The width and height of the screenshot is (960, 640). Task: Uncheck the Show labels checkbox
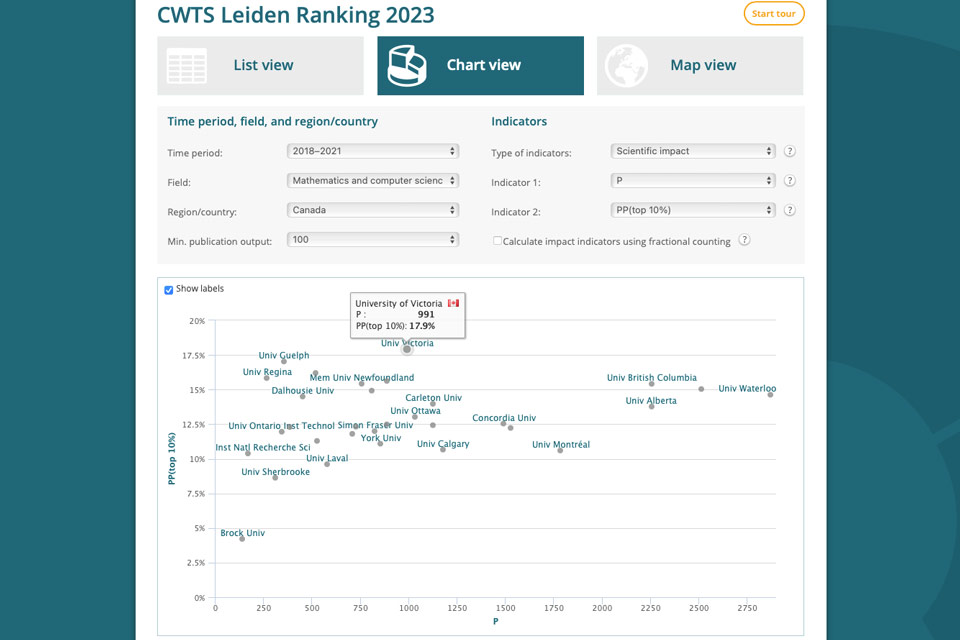(x=168, y=290)
